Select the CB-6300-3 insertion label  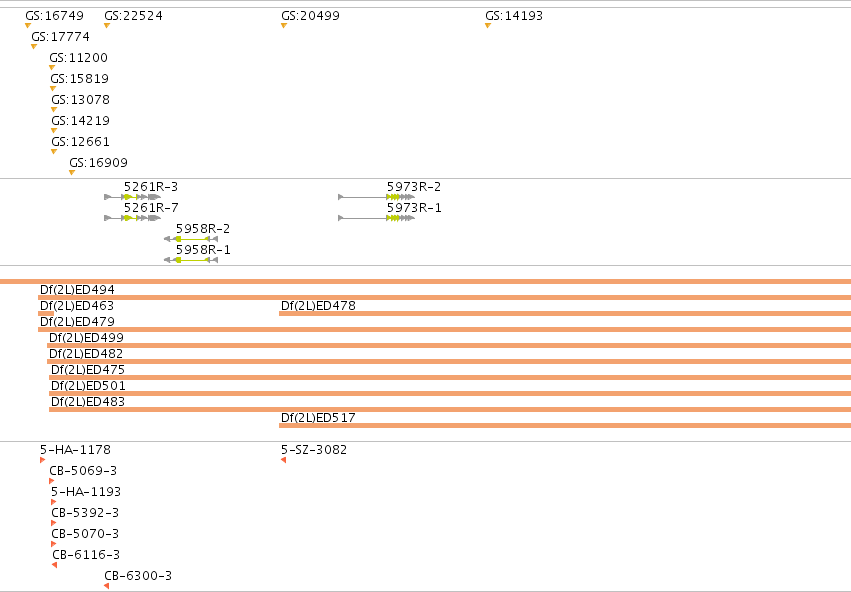coord(138,576)
